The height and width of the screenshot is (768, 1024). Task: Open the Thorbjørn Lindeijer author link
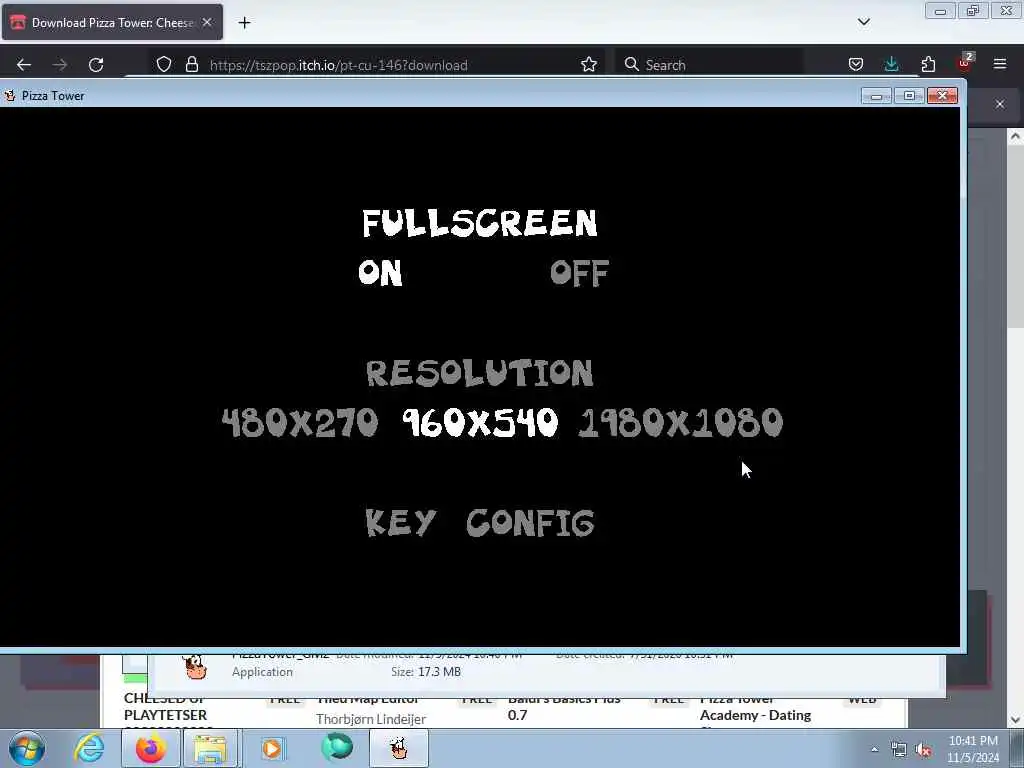pos(371,719)
